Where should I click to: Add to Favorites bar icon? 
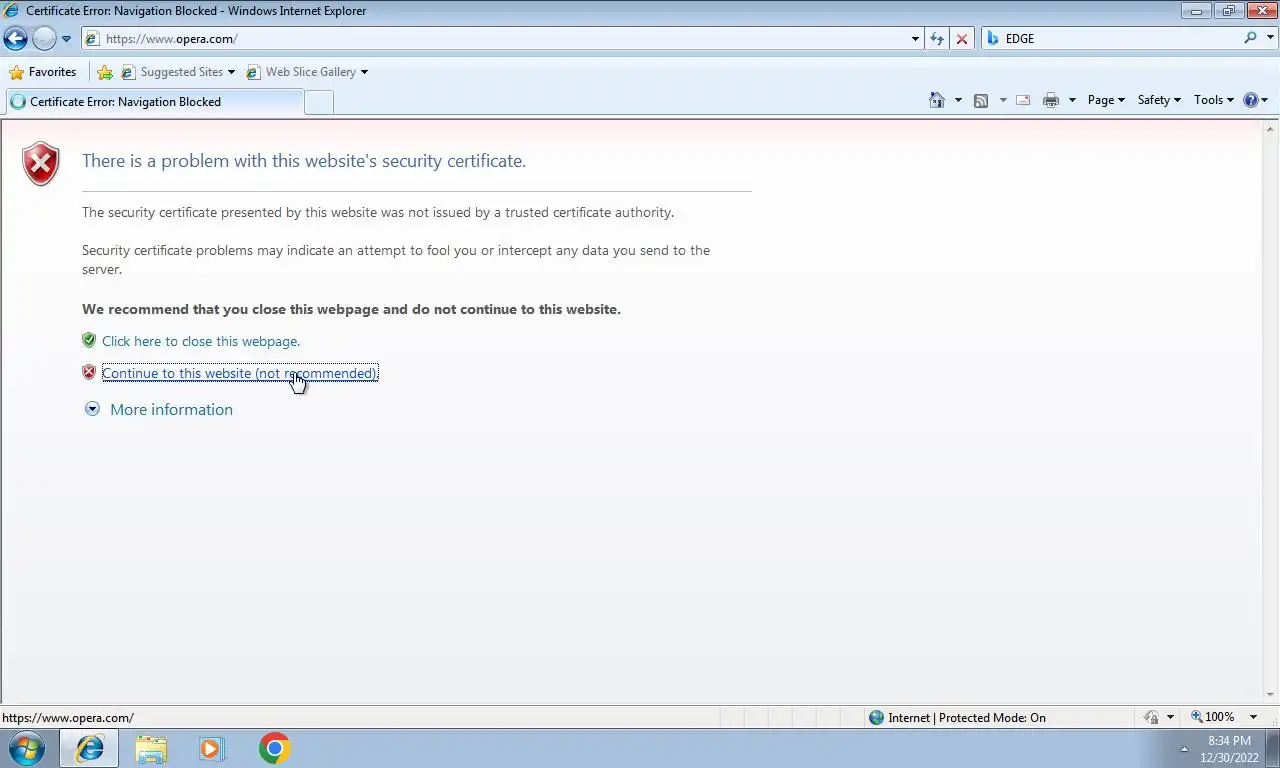coord(105,72)
